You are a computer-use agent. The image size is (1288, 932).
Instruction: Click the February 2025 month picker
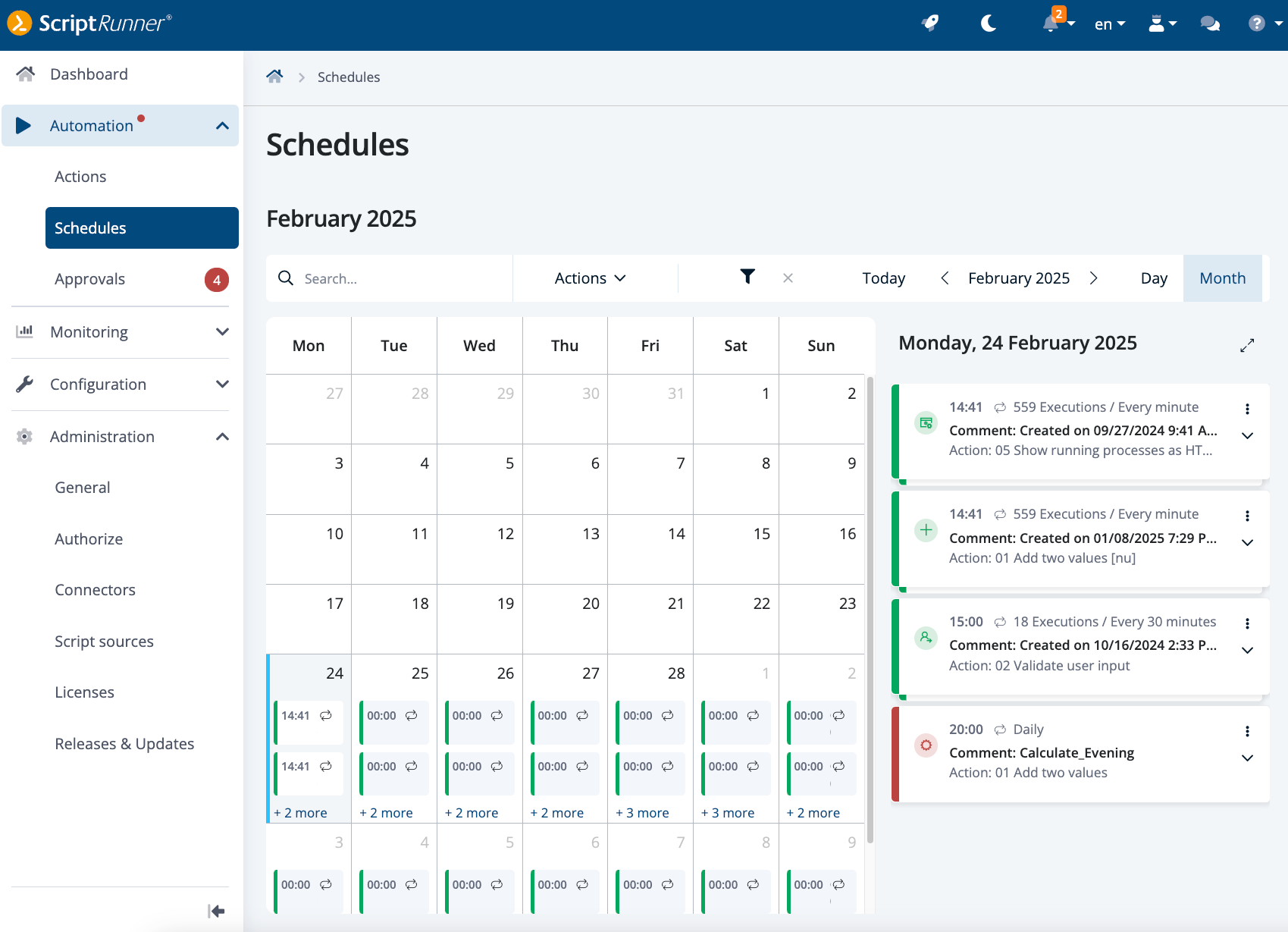[1019, 278]
